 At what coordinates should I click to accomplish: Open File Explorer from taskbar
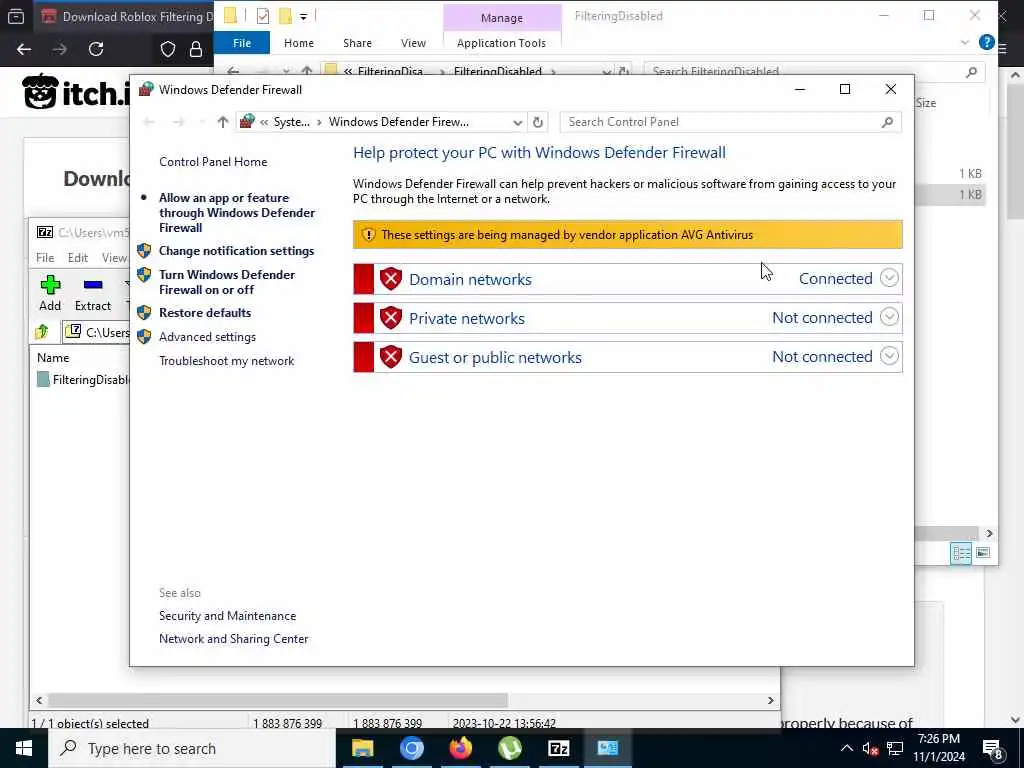tap(362, 748)
